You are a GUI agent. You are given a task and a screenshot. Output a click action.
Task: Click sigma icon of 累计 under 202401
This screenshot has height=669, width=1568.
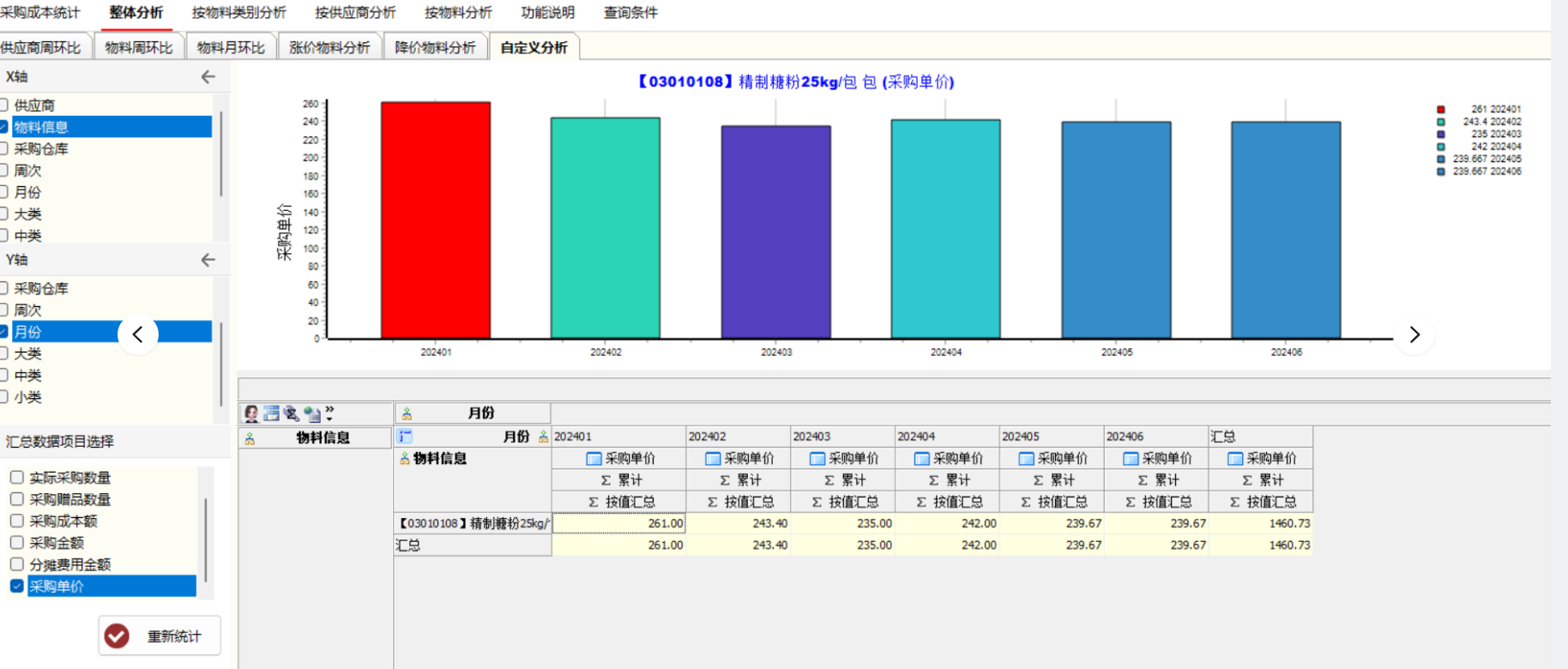606,480
